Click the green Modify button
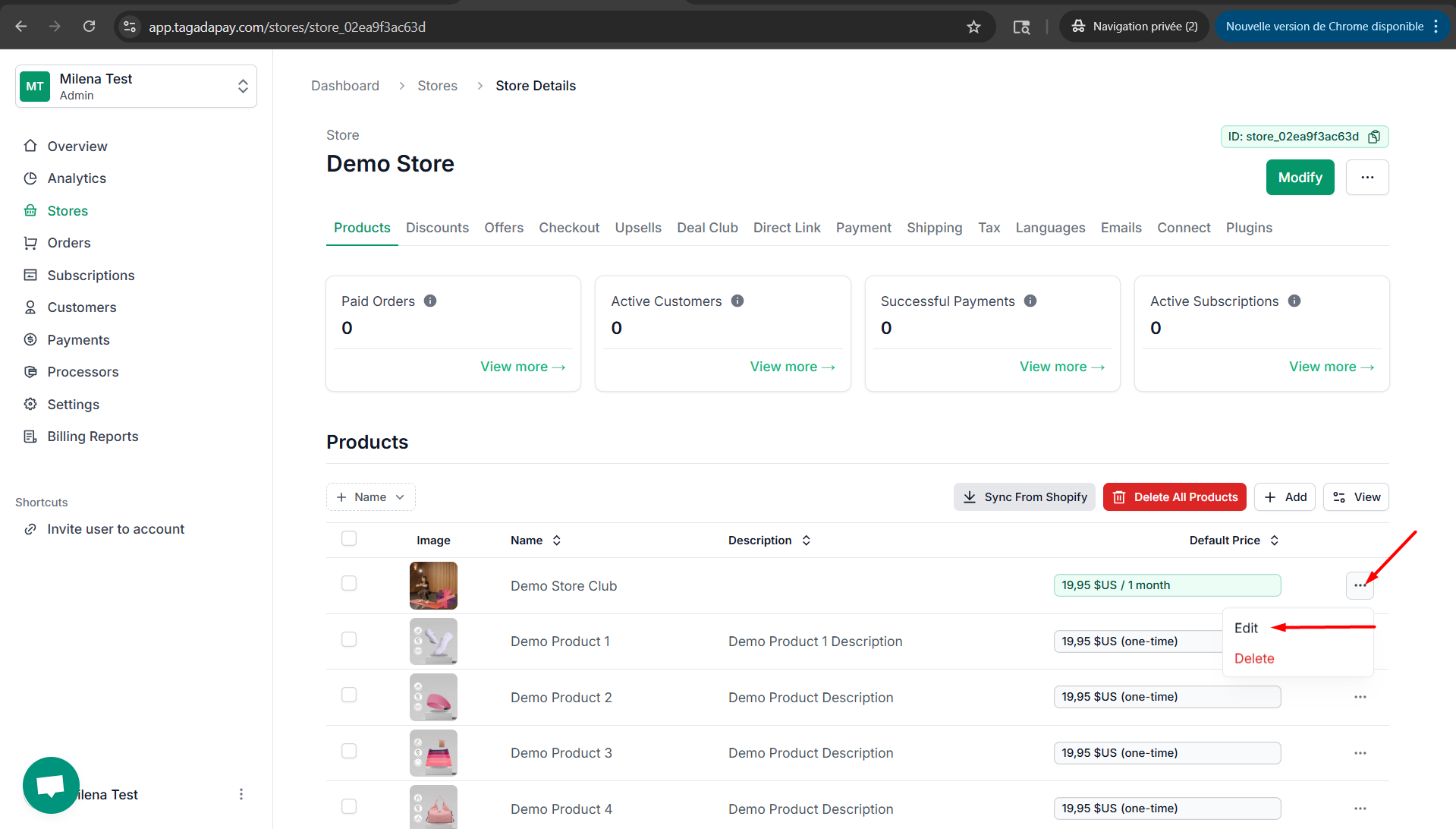Viewport: 1456px width, 829px height. coord(1299,178)
